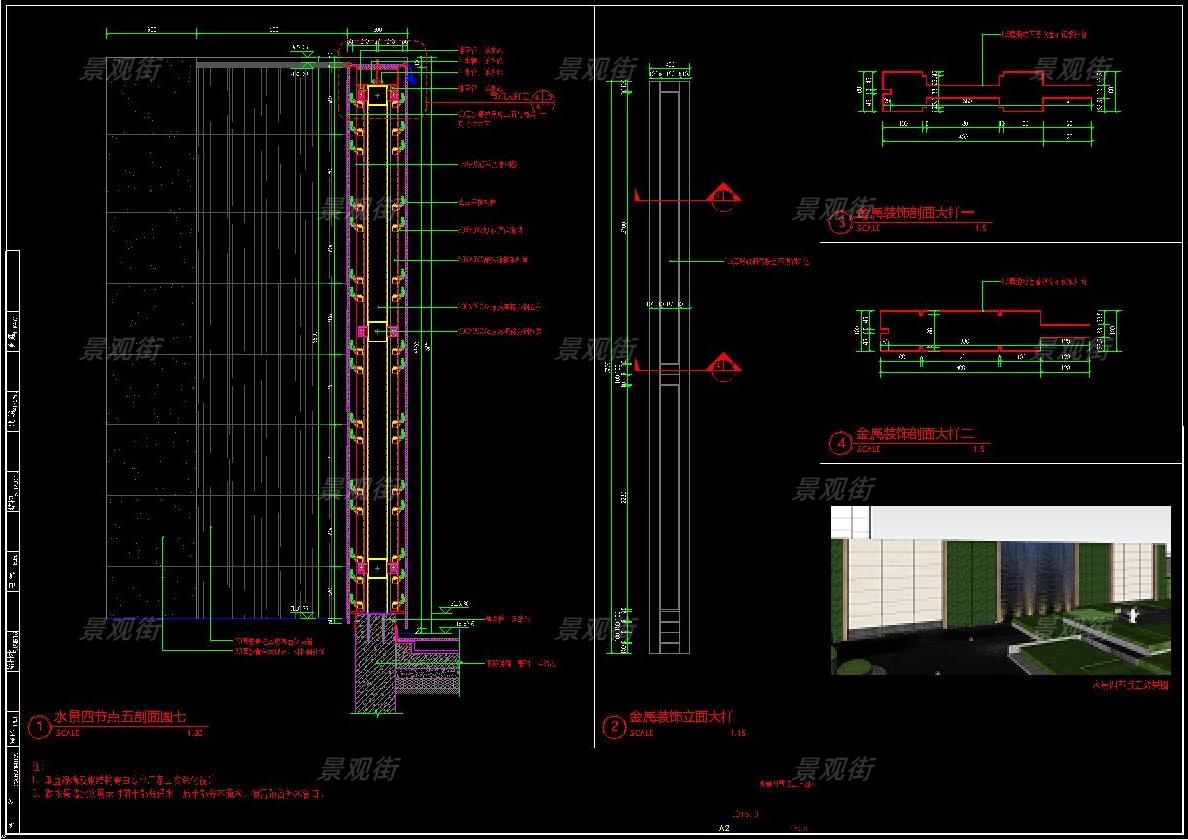Screen dimensions: 1188x840
Task: Click the A2 sheet size label
Action: (725, 828)
